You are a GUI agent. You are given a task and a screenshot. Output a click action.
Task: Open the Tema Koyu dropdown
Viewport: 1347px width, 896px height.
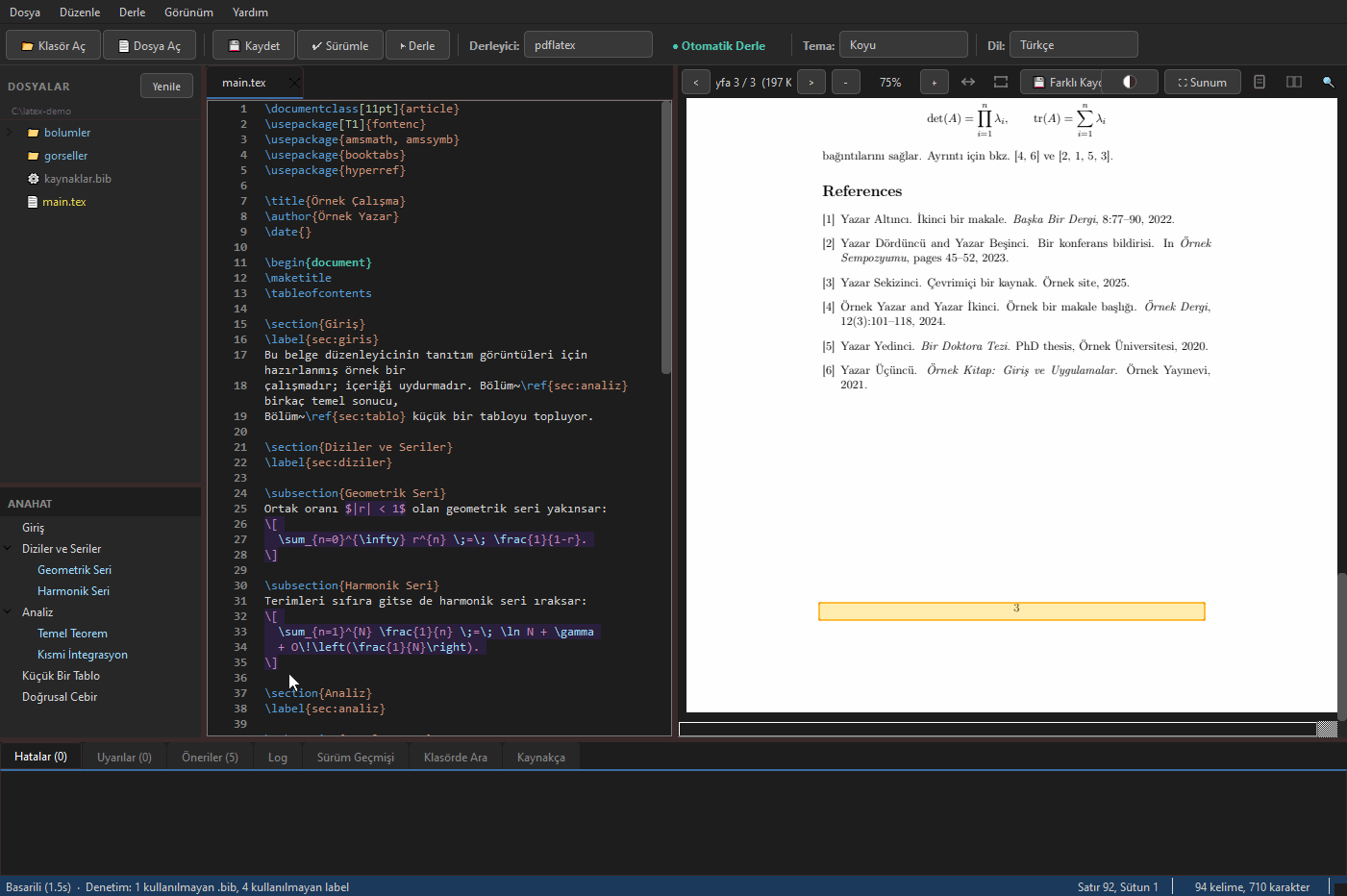pyautogui.click(x=904, y=45)
